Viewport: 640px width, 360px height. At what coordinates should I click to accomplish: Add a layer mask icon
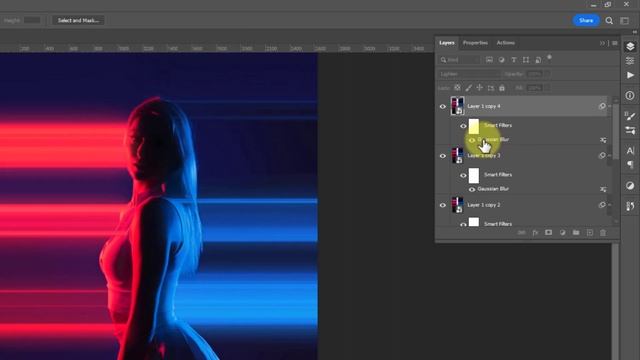(549, 233)
